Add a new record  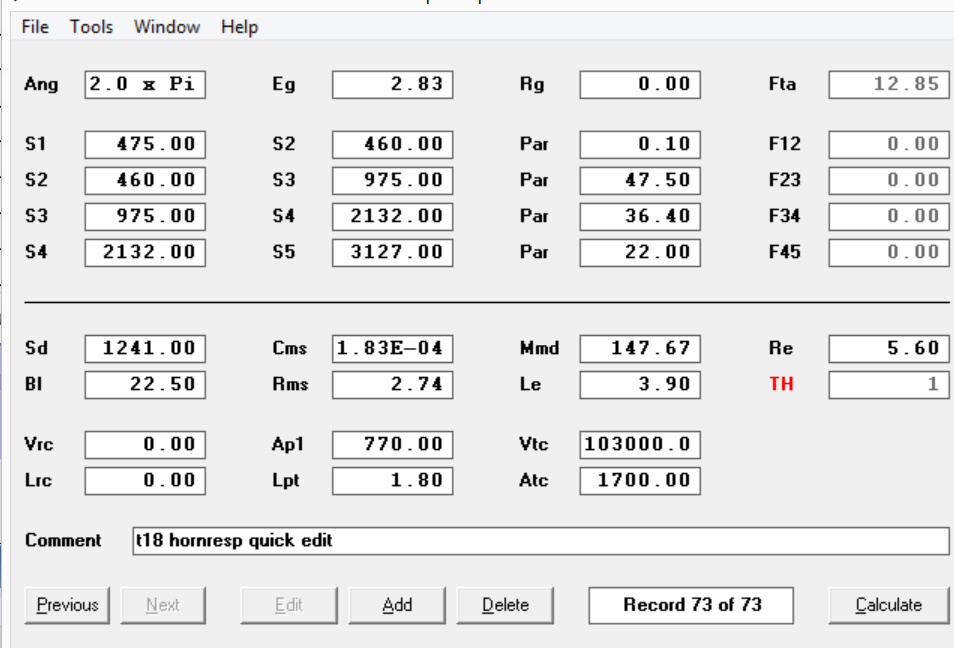click(397, 605)
